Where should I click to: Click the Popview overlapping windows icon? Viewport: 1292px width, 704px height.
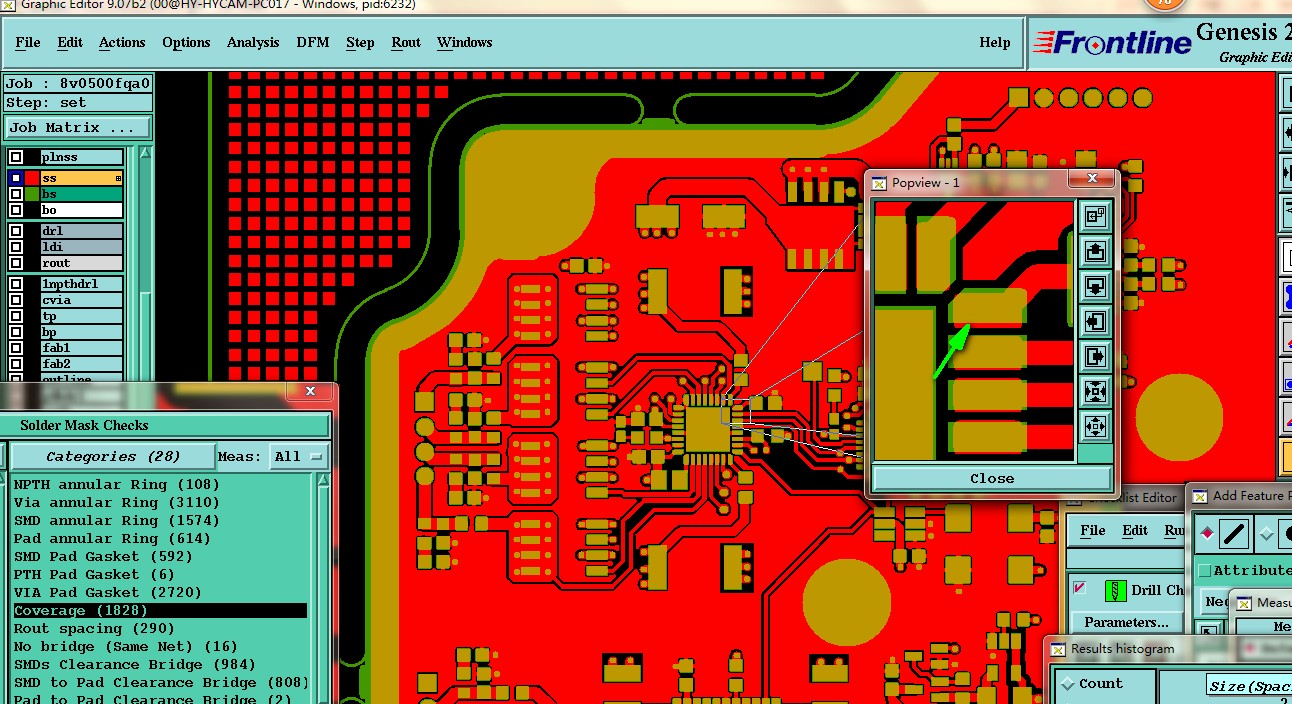click(1095, 216)
